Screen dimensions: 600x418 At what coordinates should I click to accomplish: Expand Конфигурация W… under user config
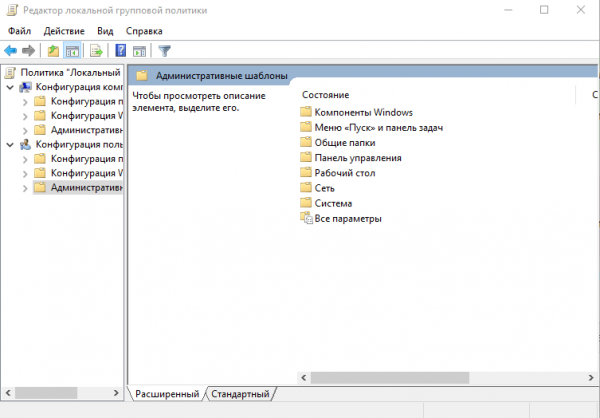point(25,173)
